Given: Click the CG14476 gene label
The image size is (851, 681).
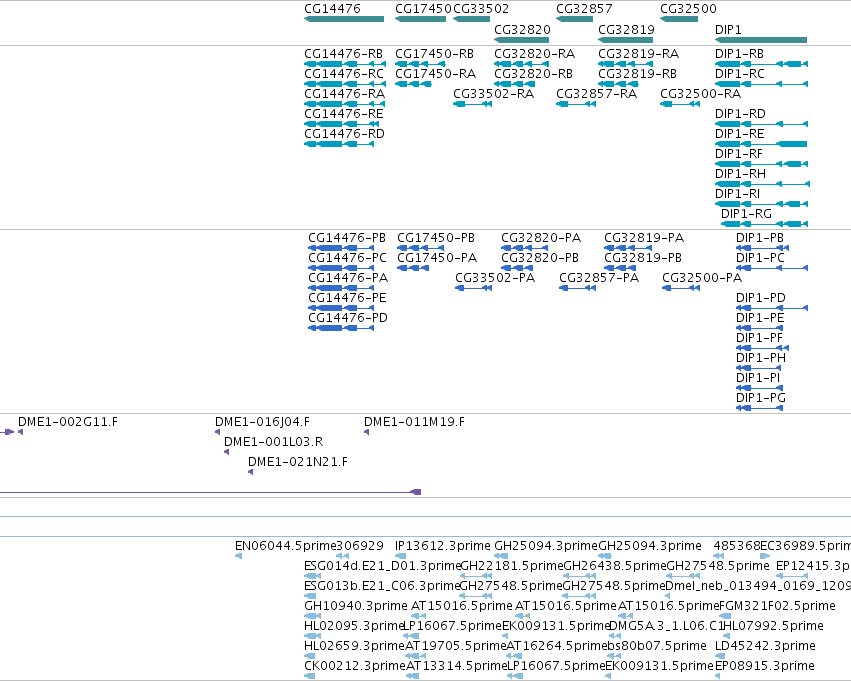Looking at the screenshot, I should (x=332, y=9).
